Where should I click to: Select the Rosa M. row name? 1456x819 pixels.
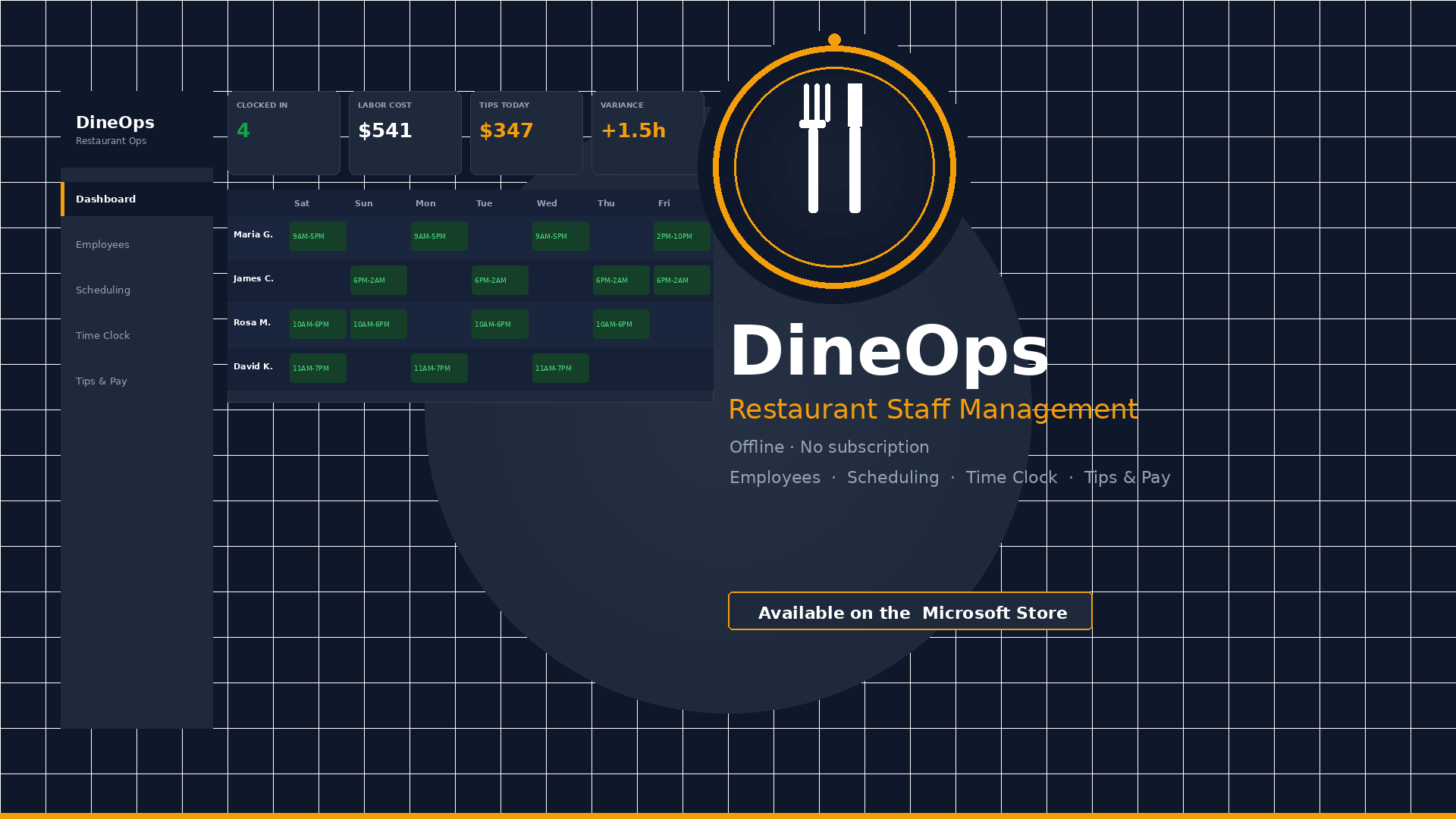[252, 323]
